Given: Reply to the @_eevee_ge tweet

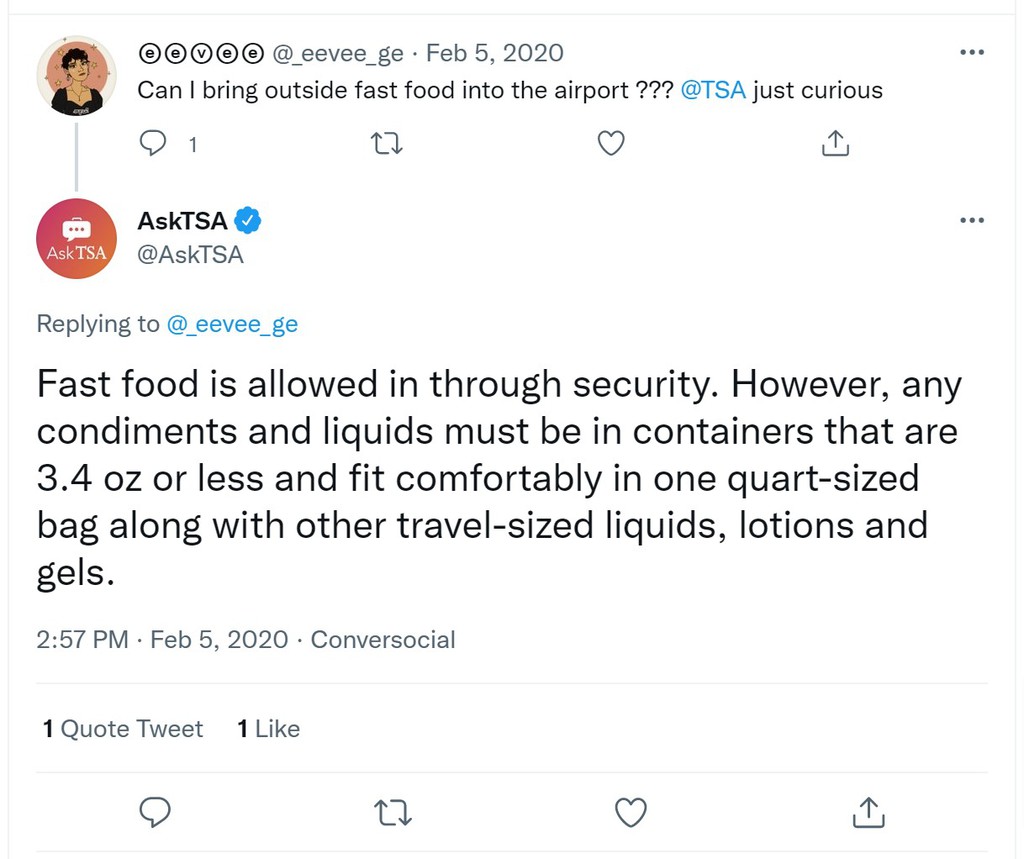Looking at the screenshot, I should point(153,143).
